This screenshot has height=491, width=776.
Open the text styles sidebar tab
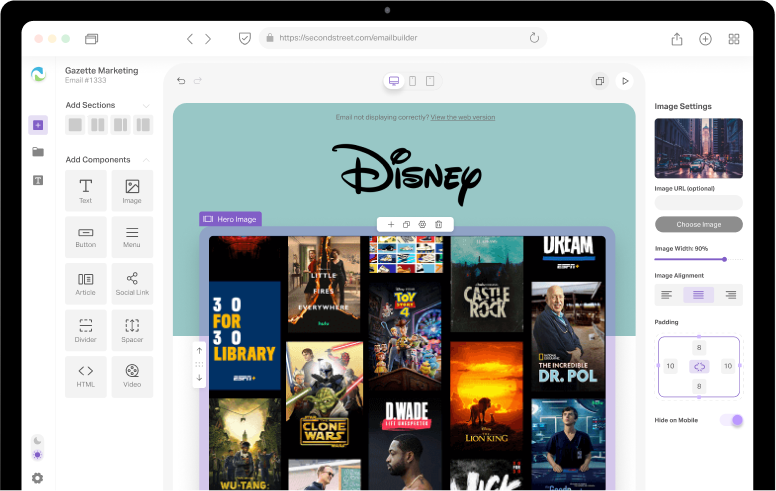pos(38,180)
